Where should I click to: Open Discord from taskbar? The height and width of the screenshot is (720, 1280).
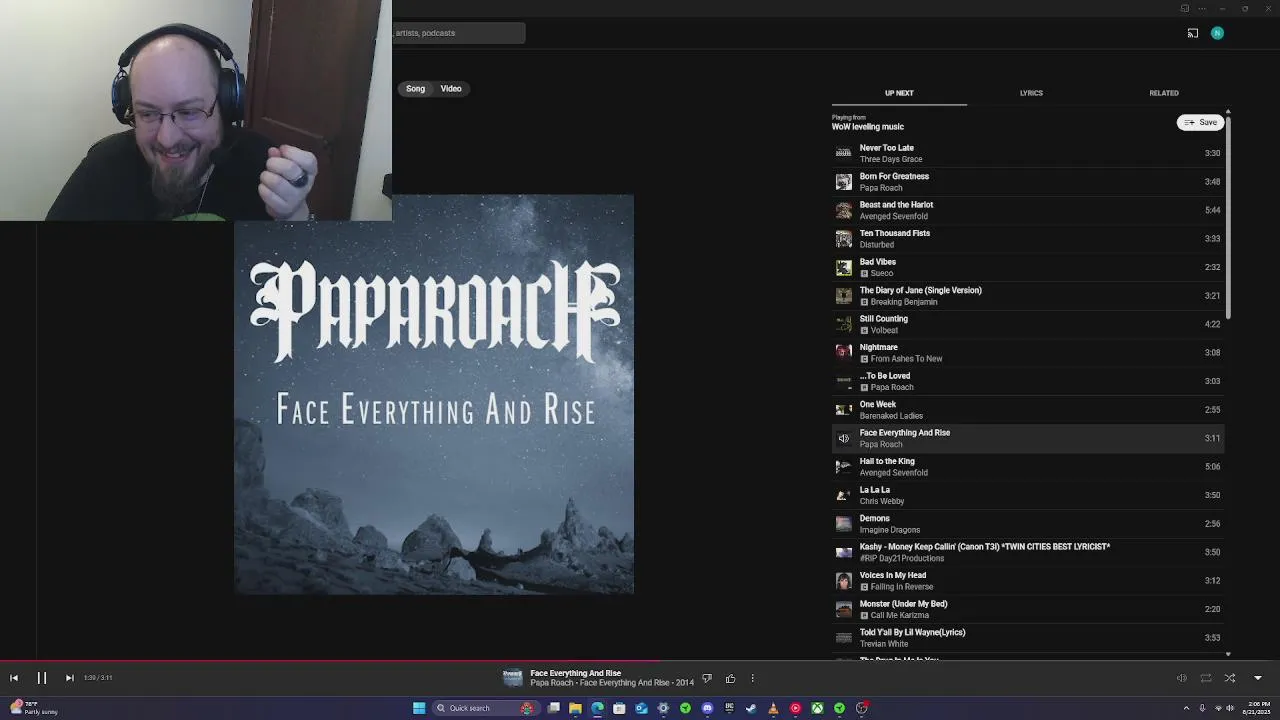click(707, 708)
